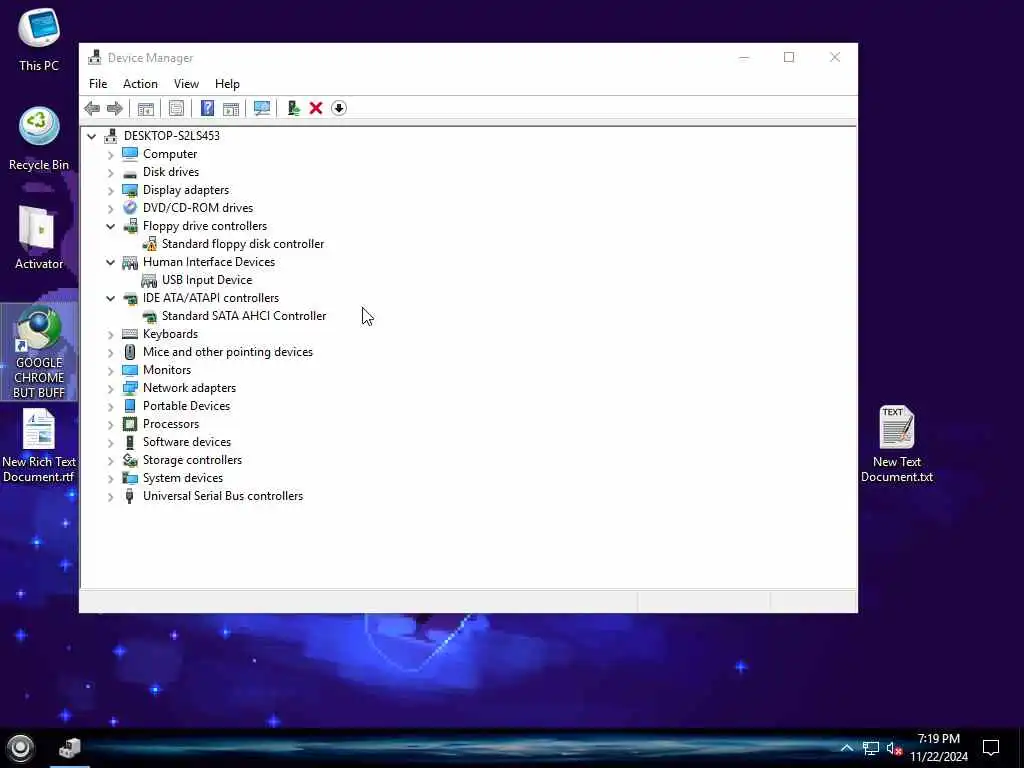
Task: Click the USB Input Device icon
Action: point(149,280)
